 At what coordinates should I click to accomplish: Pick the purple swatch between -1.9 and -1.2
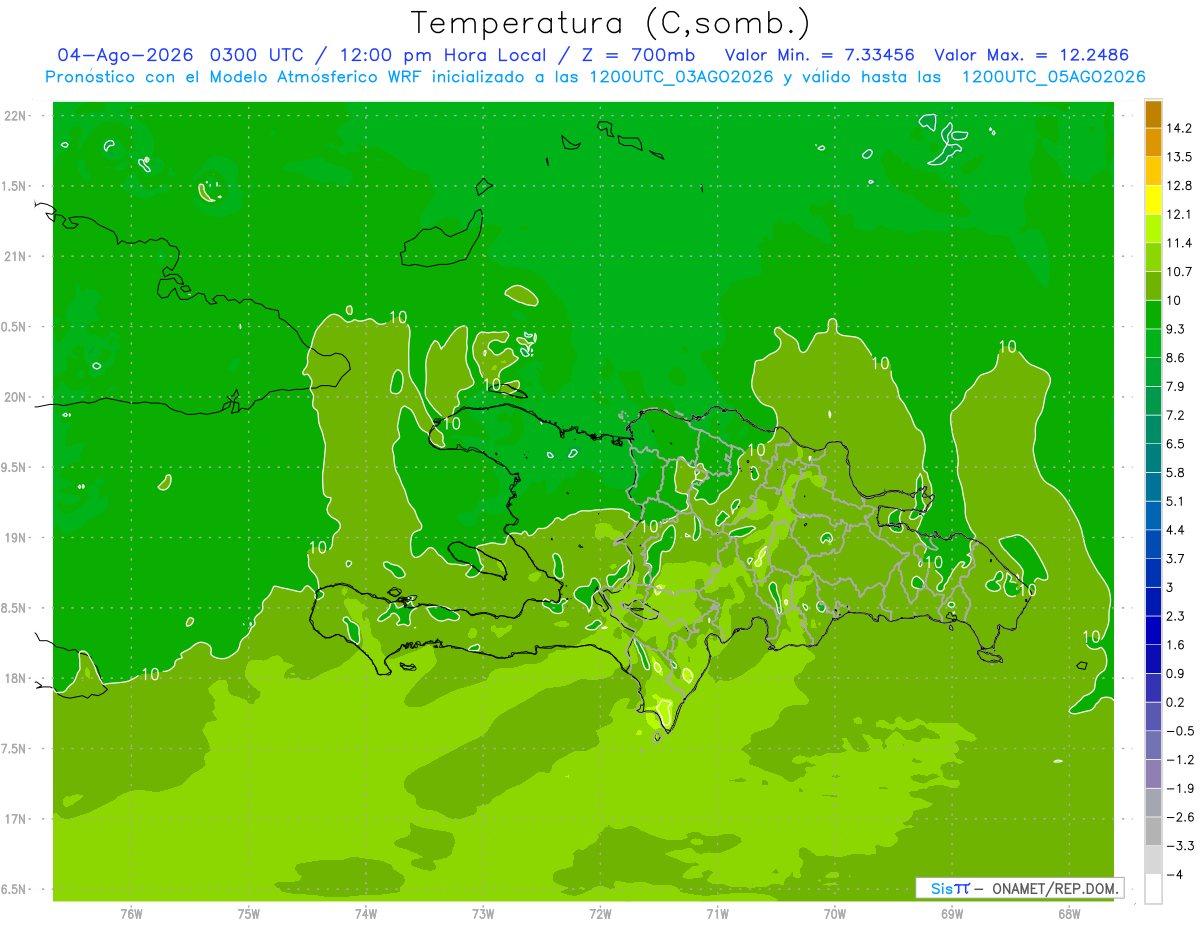click(1153, 774)
